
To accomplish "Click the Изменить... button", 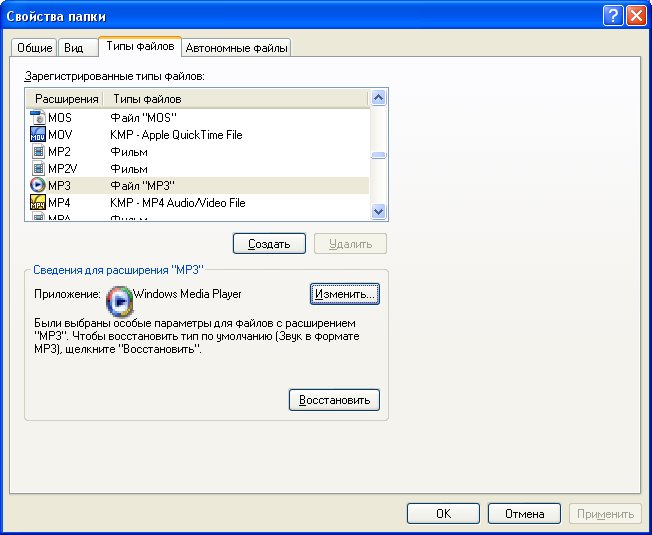I will click(344, 294).
